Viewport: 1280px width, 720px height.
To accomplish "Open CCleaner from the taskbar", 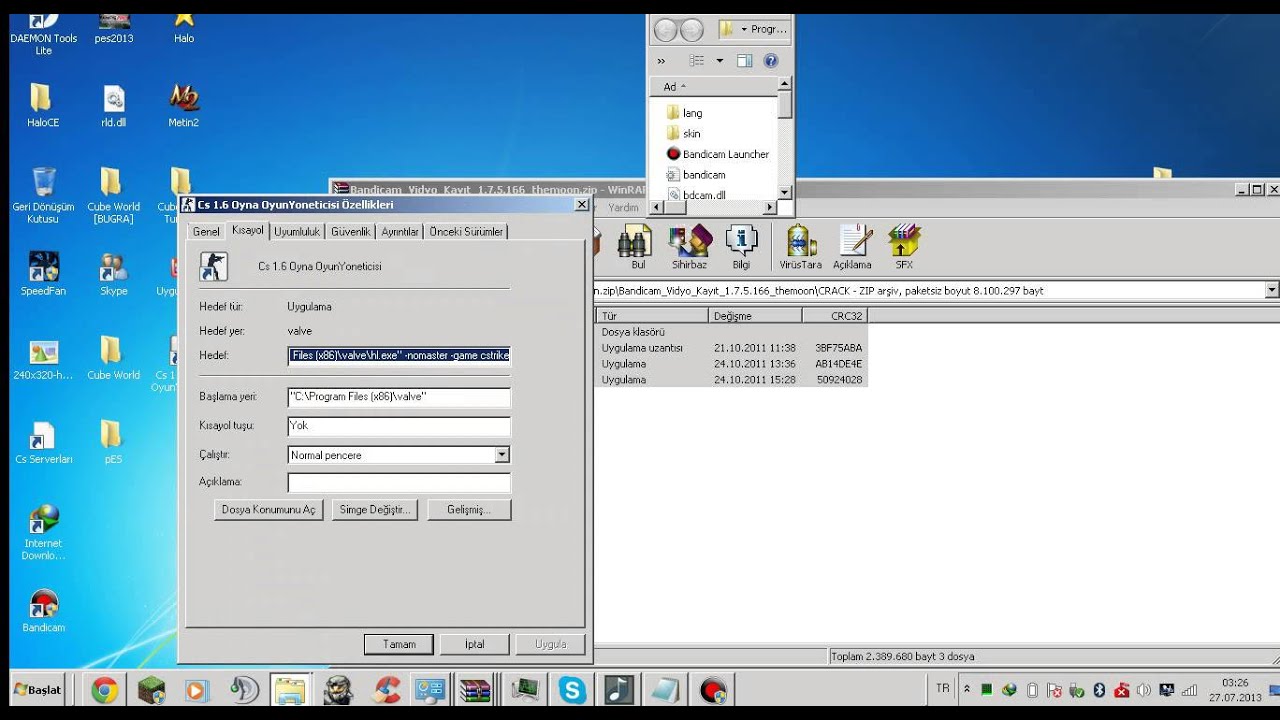I will [385, 690].
